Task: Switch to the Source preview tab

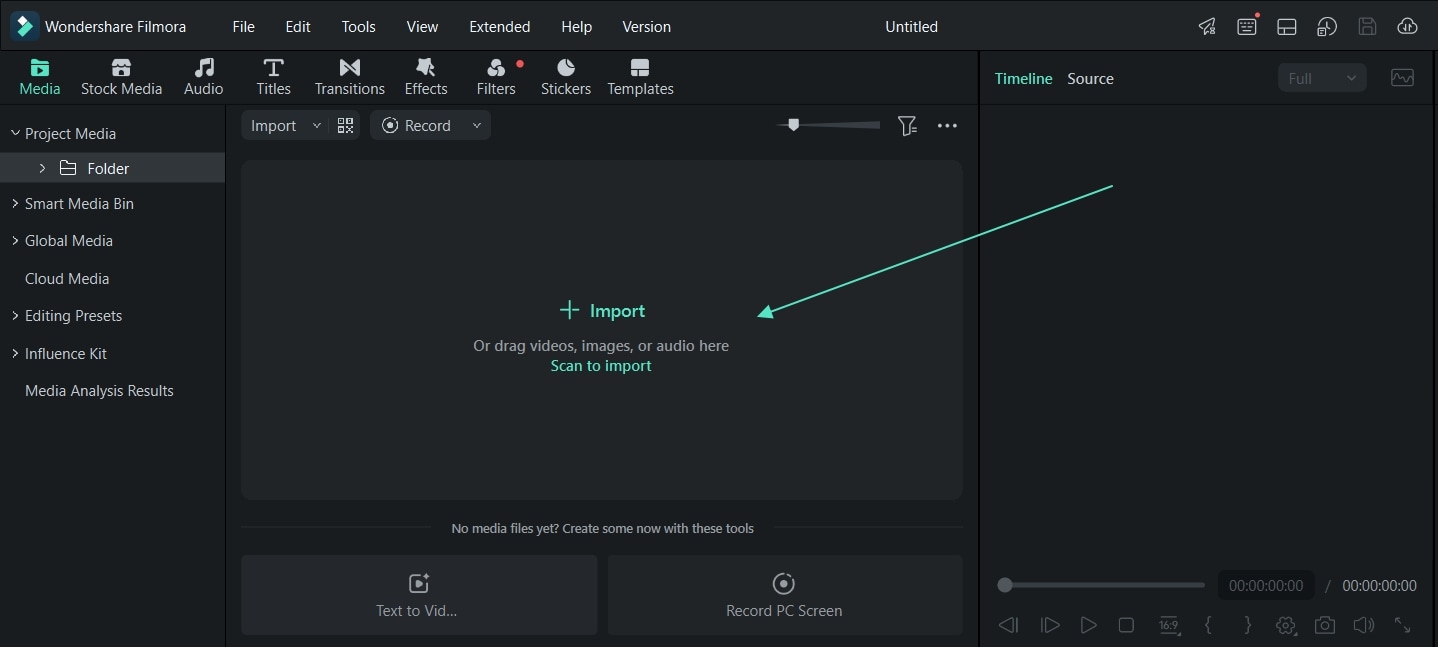Action: 1090,78
